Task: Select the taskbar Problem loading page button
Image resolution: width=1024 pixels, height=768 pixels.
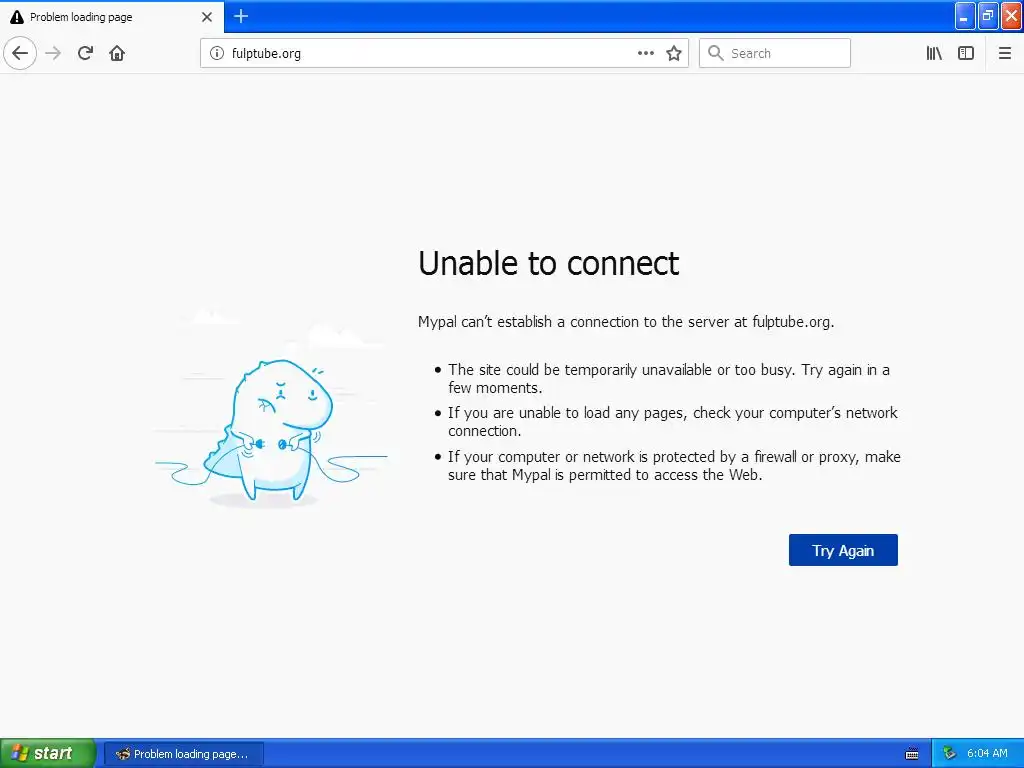Action: tap(184, 754)
